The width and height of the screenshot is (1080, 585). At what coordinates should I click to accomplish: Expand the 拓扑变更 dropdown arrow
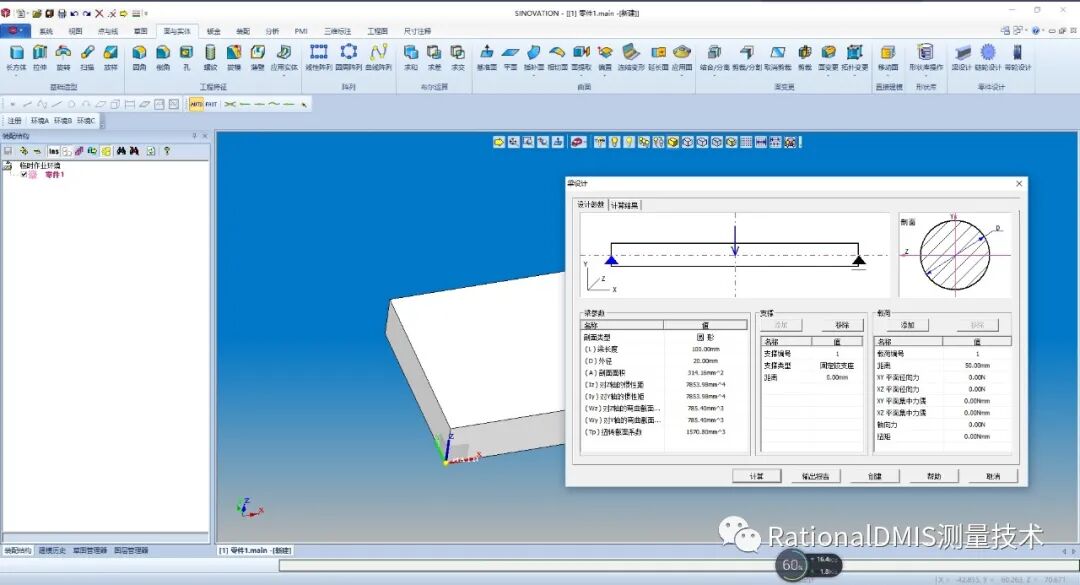[x=854, y=74]
